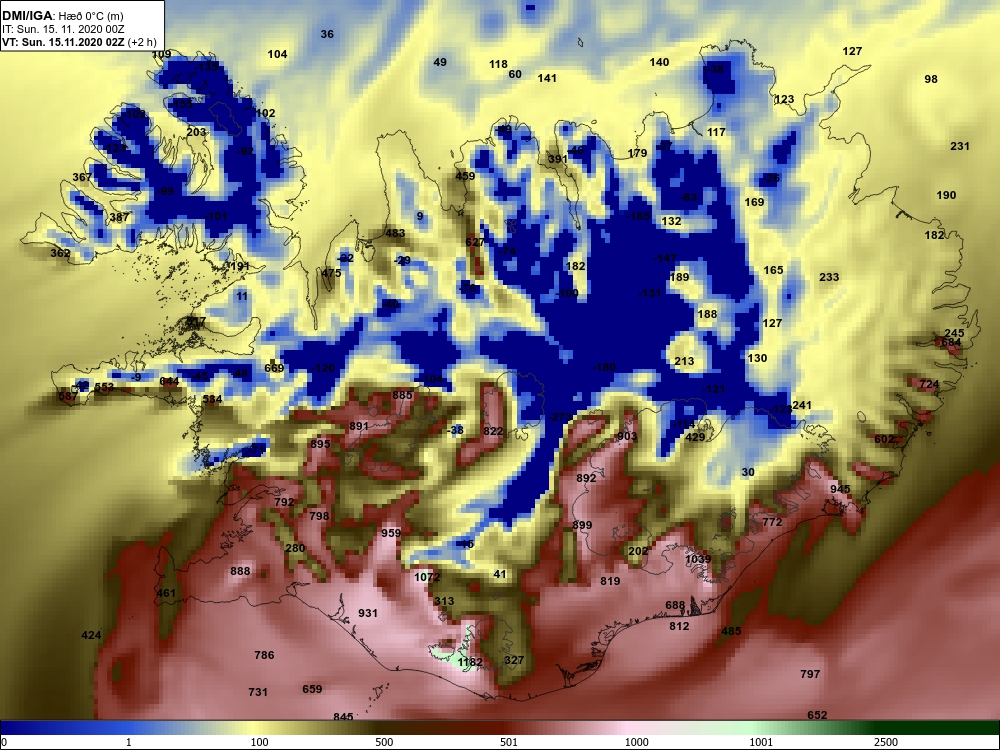
Task: Select the map value '669'
Action: pyautogui.click(x=274, y=368)
